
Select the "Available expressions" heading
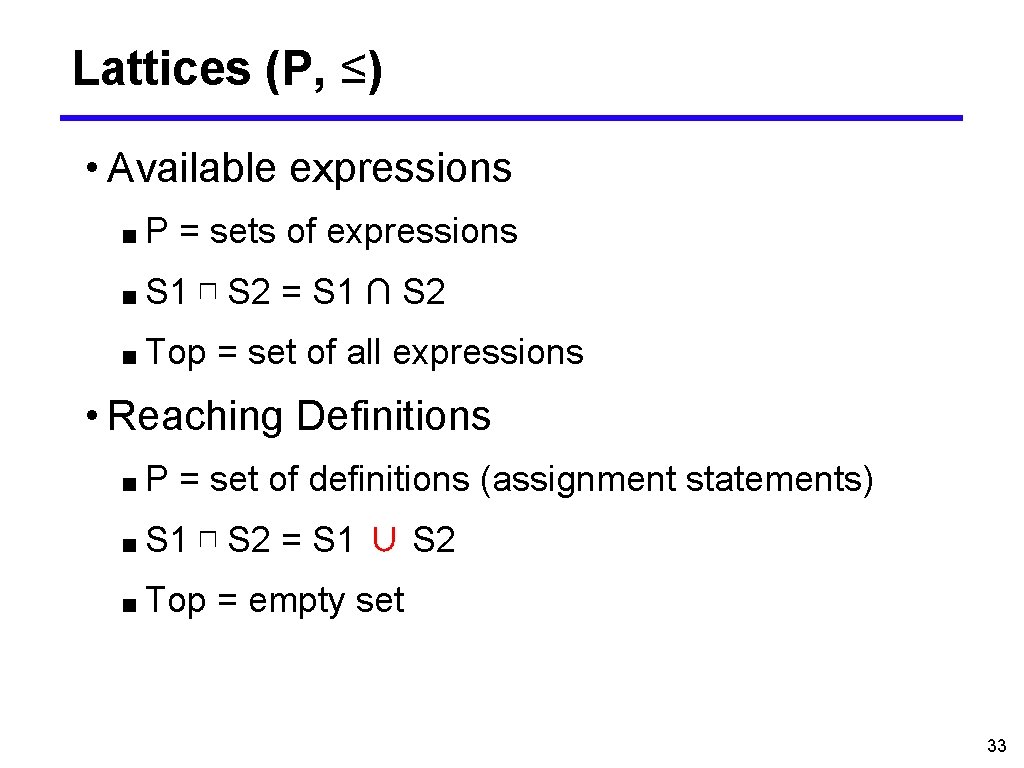pyautogui.click(x=309, y=168)
